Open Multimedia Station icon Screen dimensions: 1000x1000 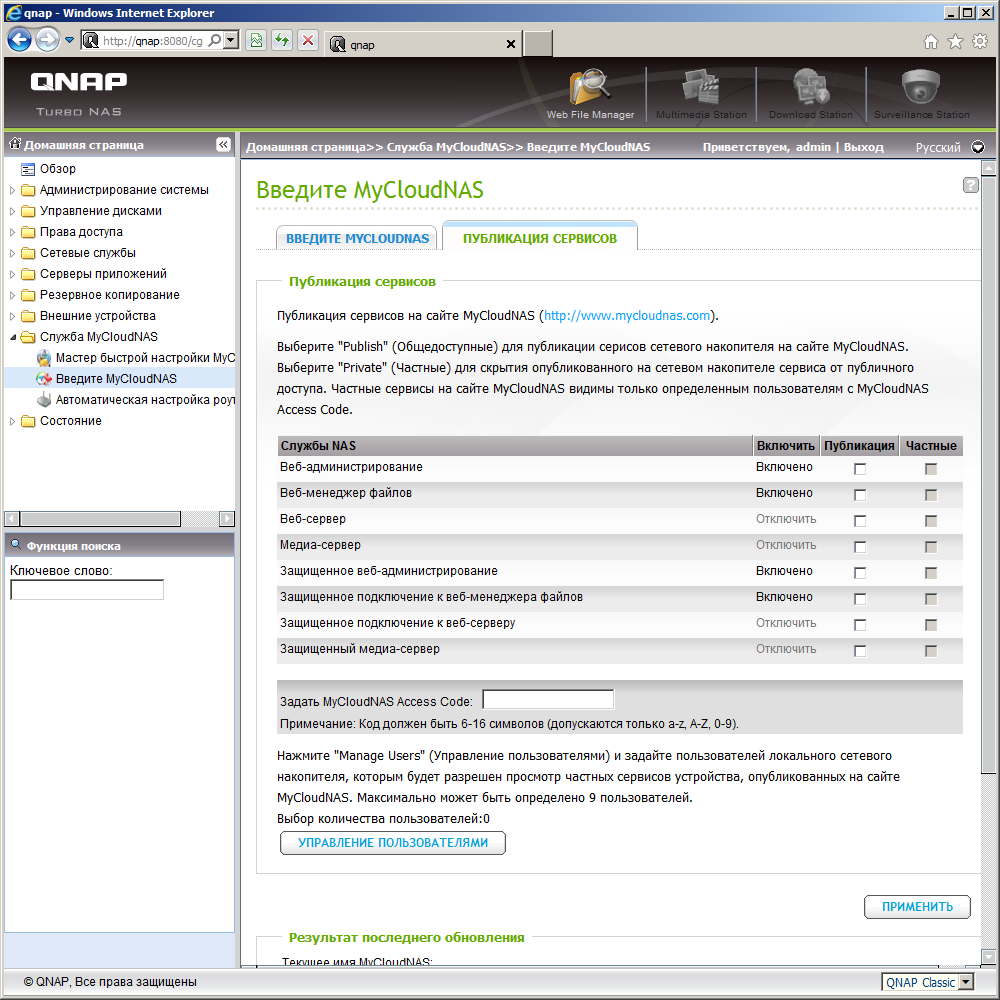pyautogui.click(x=701, y=87)
